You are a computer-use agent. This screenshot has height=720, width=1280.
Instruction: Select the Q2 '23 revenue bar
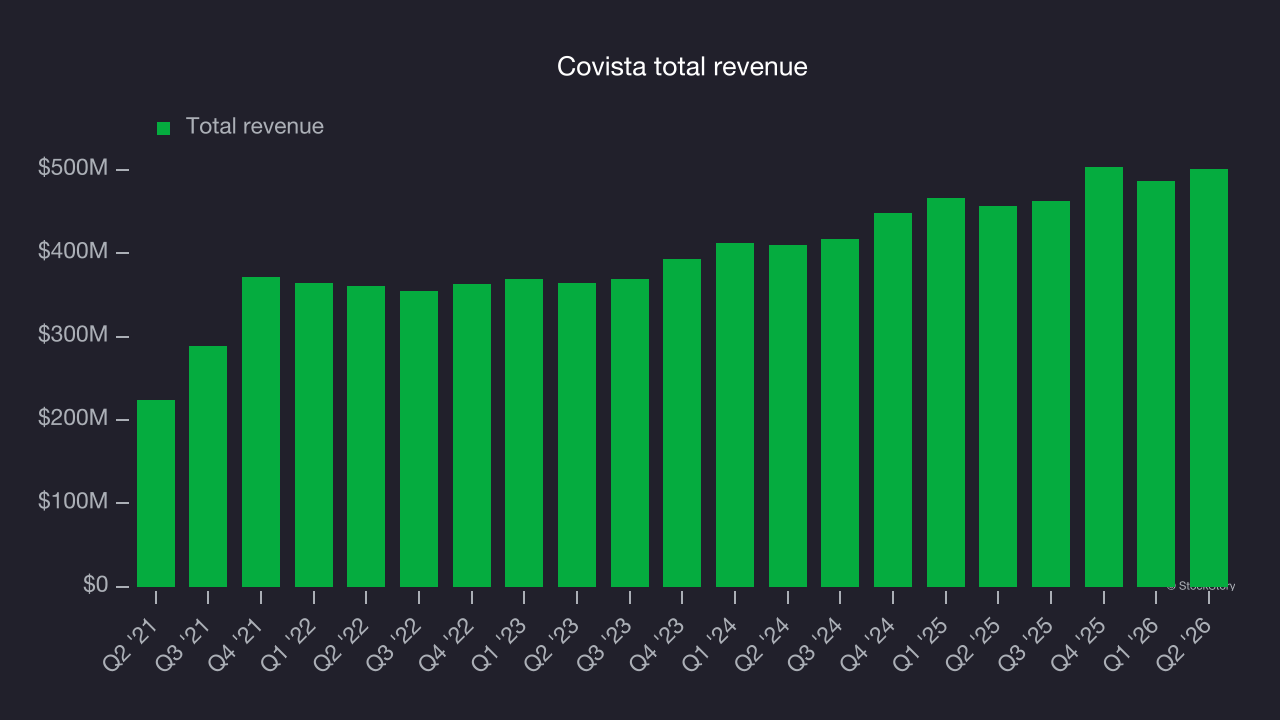pyautogui.click(x=577, y=435)
